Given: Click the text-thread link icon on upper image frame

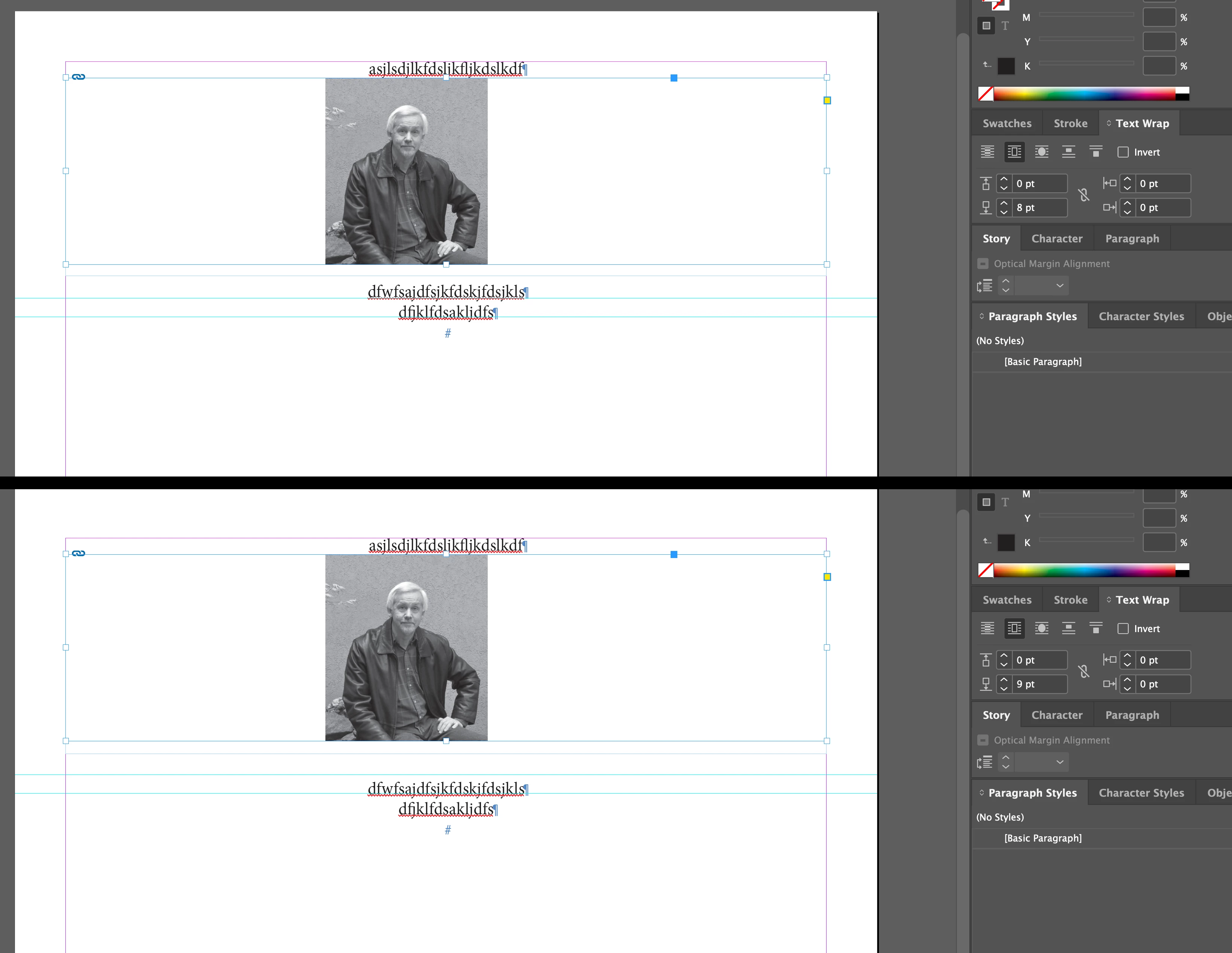Looking at the screenshot, I should (79, 77).
